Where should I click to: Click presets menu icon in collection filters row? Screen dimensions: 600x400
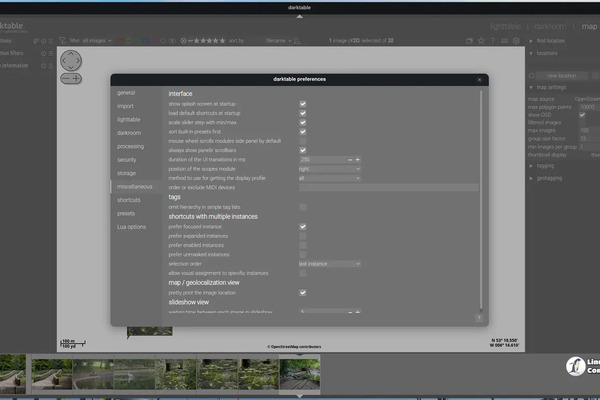51,53
